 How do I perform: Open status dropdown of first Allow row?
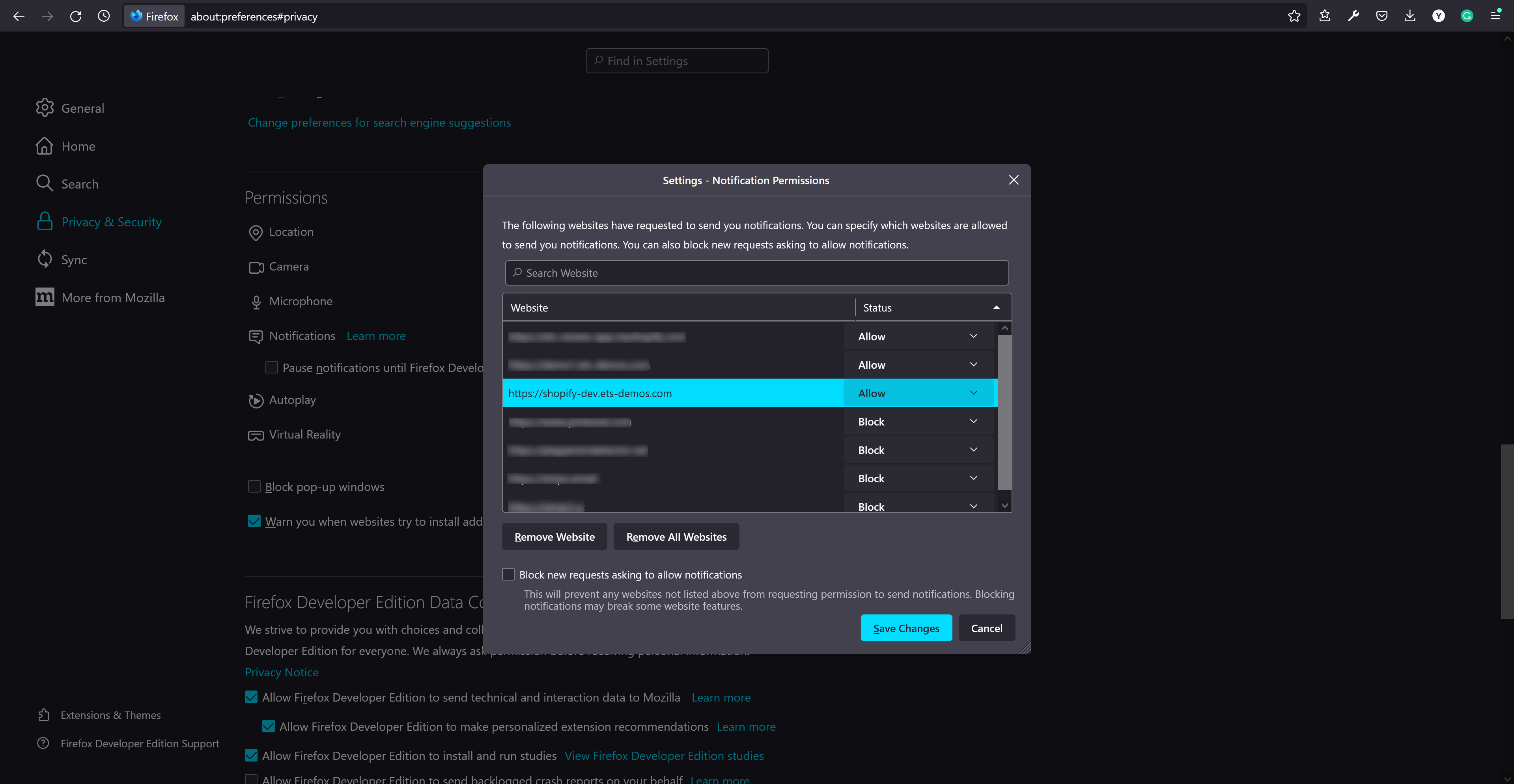point(918,336)
